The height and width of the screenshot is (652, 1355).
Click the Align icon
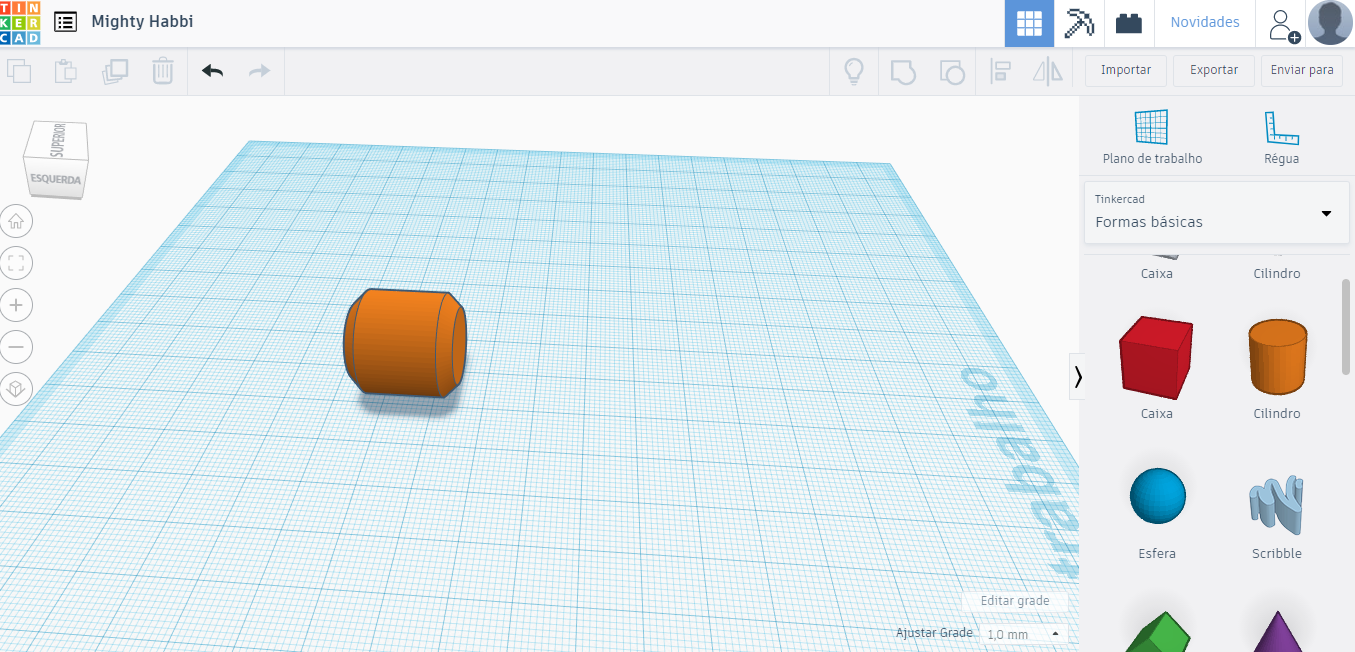1000,71
